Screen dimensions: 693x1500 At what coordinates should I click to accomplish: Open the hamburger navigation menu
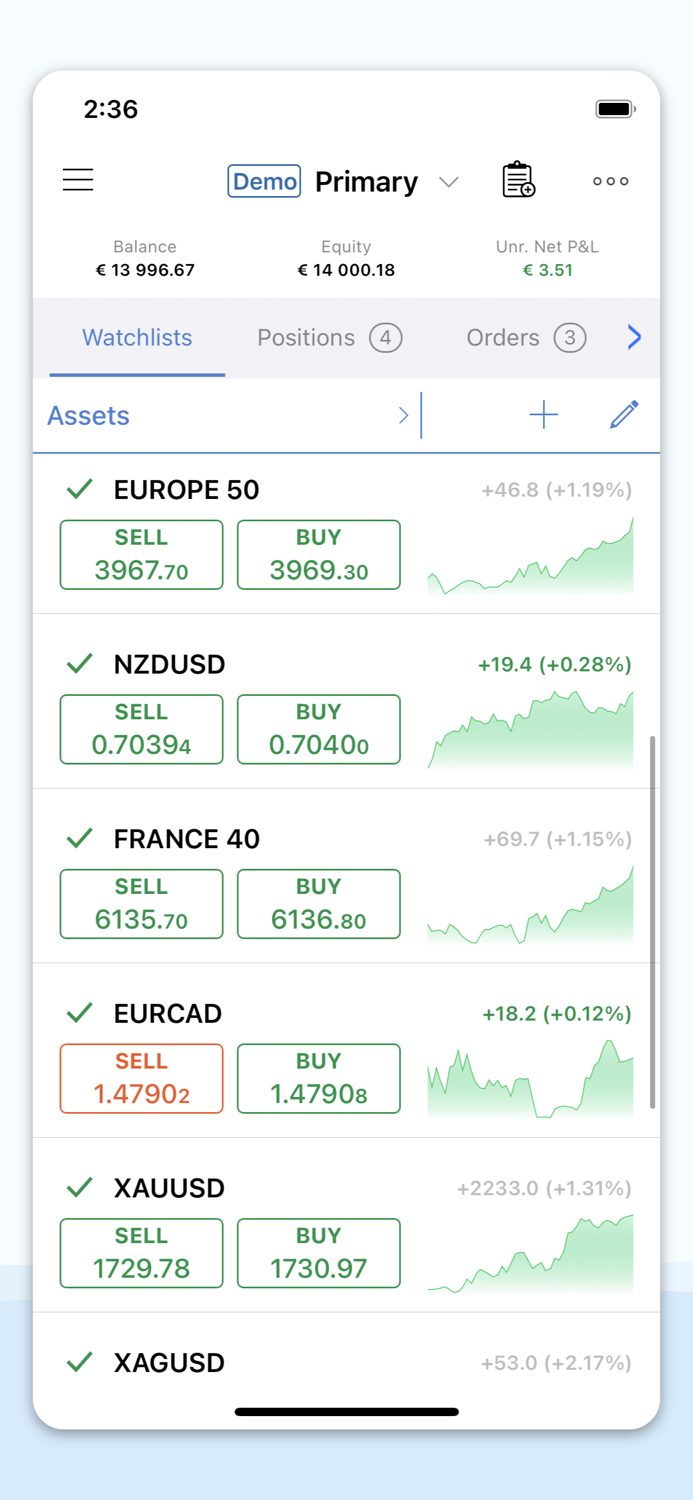[78, 180]
